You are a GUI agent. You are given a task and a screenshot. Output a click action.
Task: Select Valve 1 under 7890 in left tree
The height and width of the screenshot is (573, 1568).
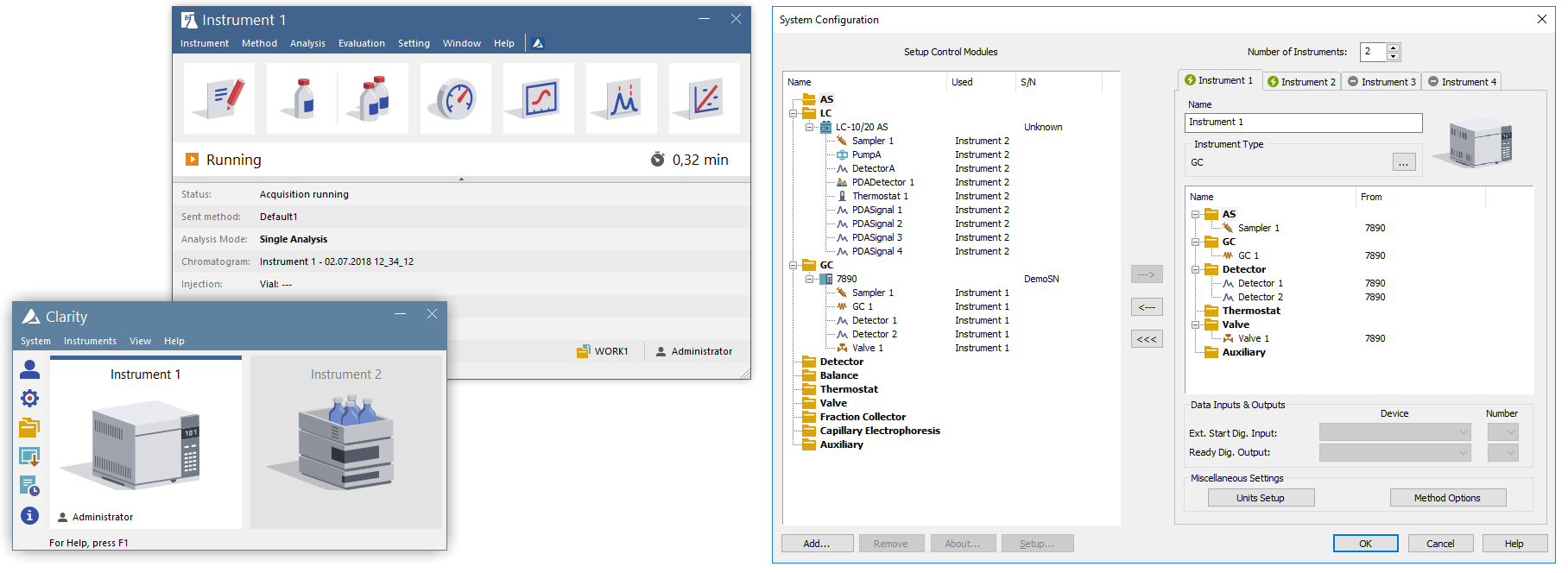coord(868,348)
